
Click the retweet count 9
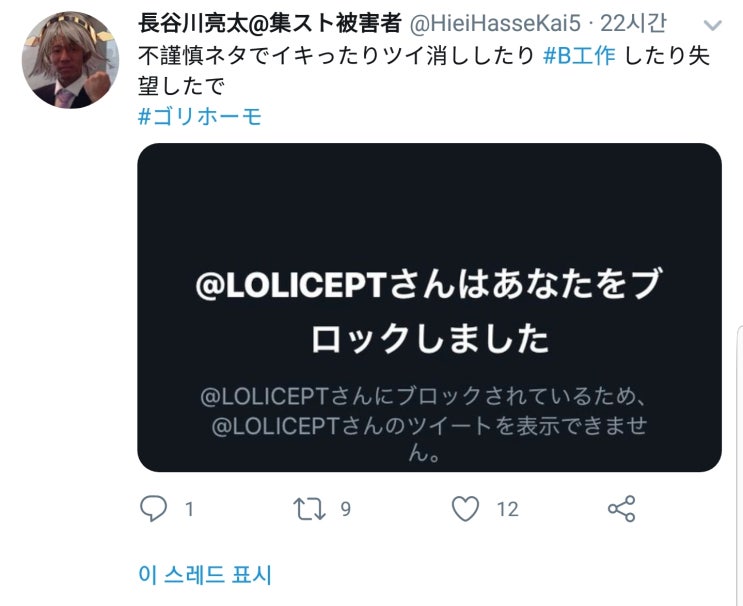point(346,509)
